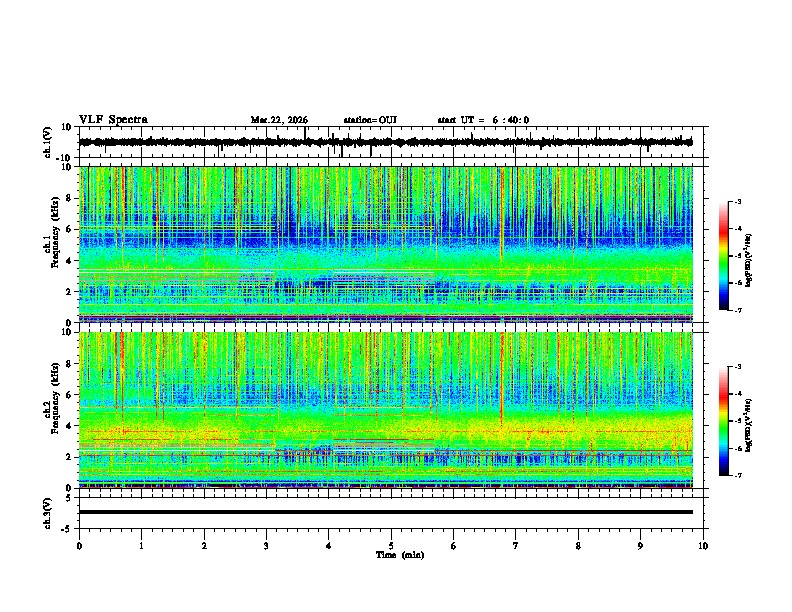Click the time axis tick label "5"
The width and height of the screenshot is (792, 612).
point(391,546)
